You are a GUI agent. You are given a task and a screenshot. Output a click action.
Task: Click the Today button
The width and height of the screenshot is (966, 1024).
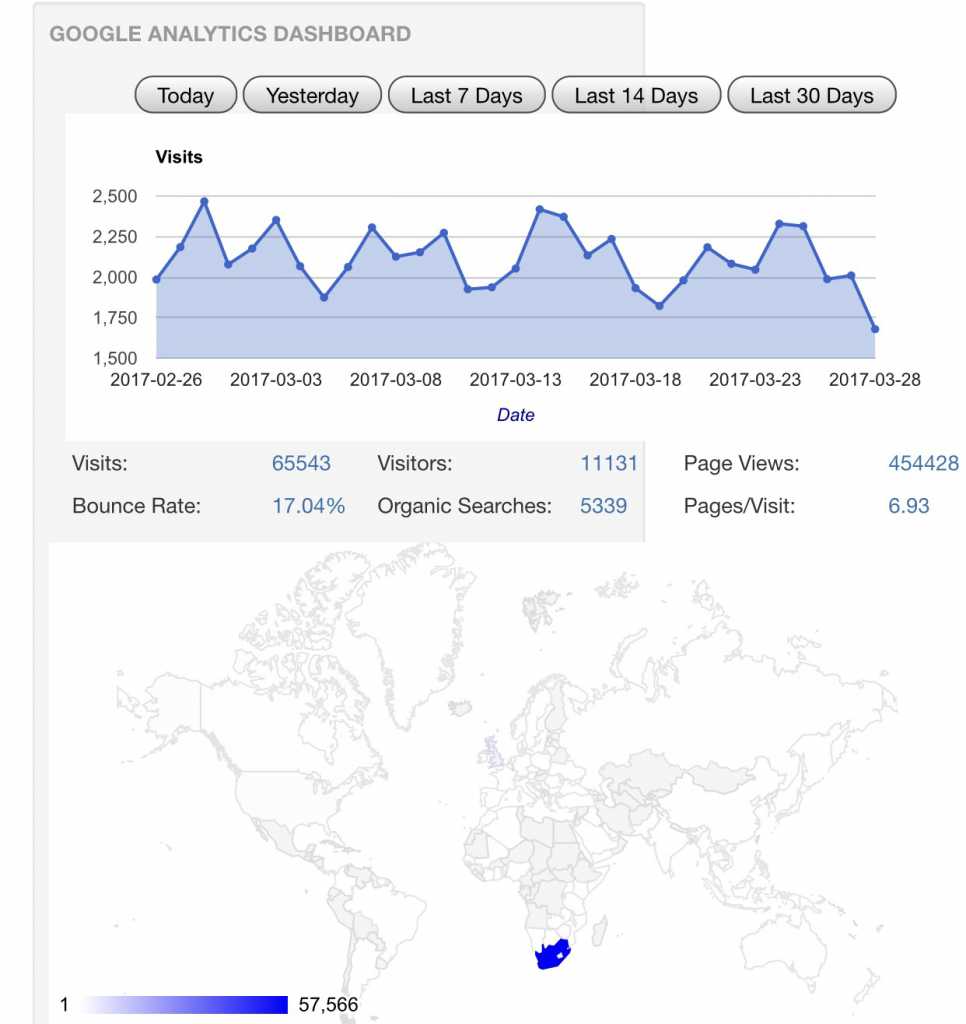coord(185,95)
